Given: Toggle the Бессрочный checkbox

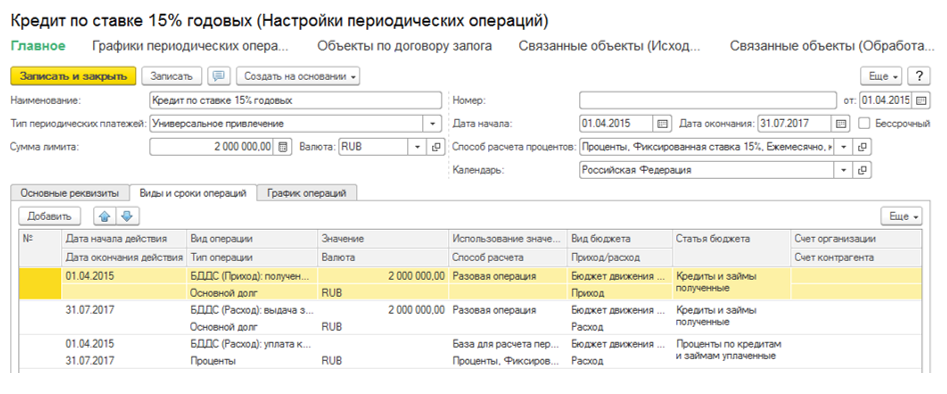Looking at the screenshot, I should click(864, 124).
